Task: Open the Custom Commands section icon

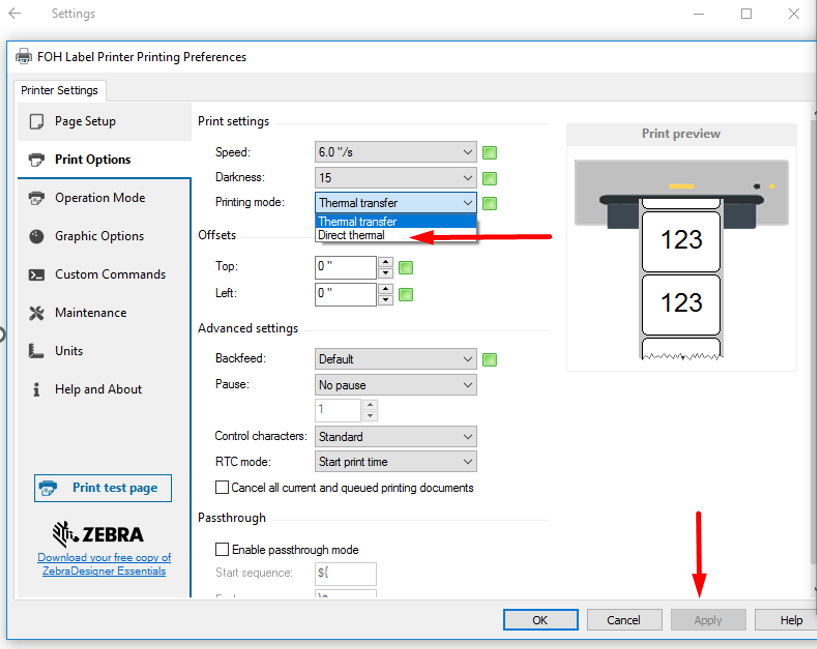Action: point(37,274)
